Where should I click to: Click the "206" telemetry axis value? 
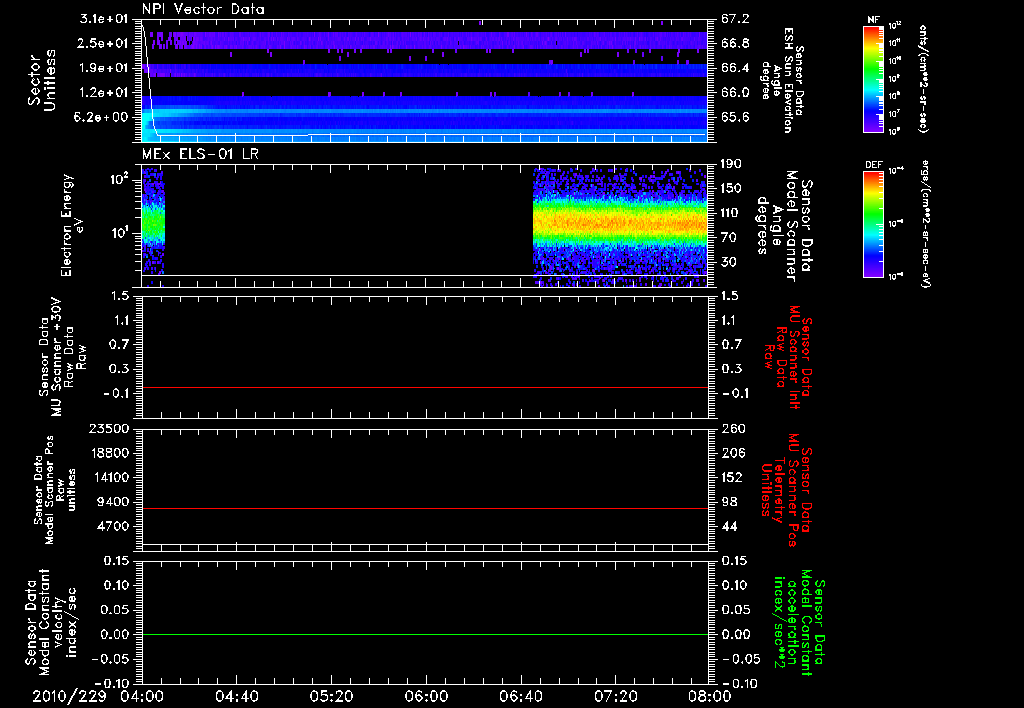733,453
